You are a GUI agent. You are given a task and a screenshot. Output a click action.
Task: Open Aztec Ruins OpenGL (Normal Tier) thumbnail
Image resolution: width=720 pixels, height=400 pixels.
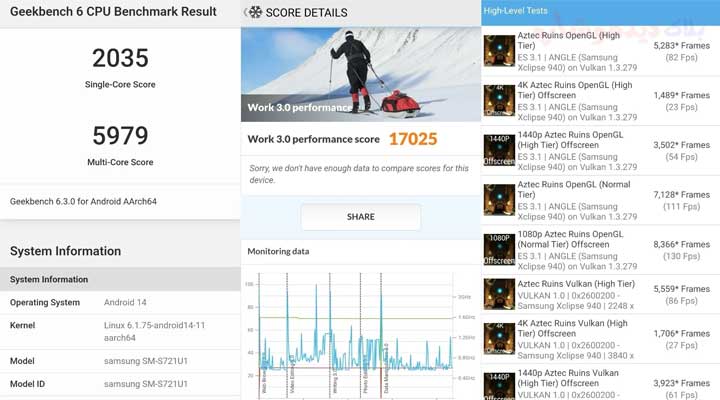(x=499, y=200)
